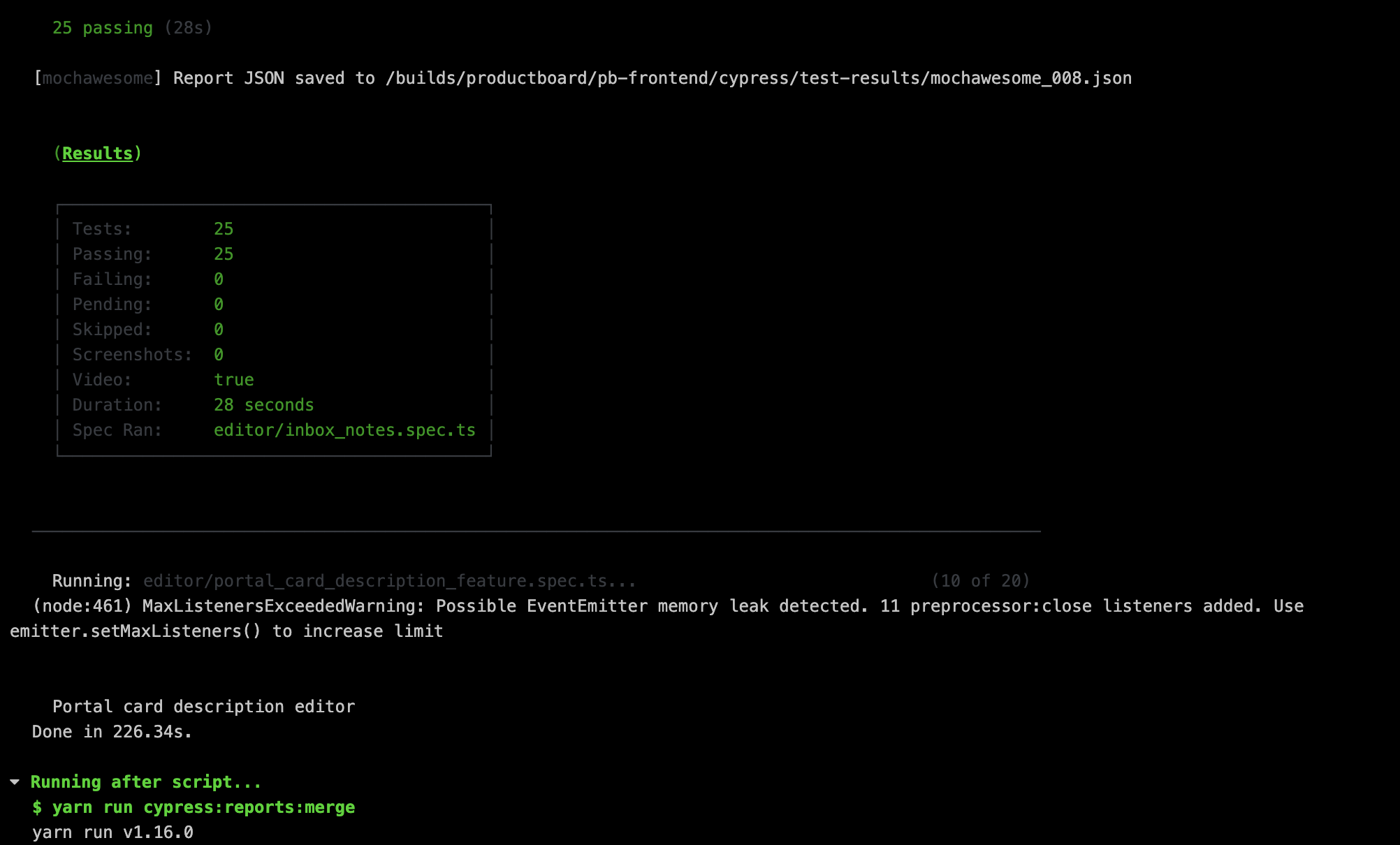The height and width of the screenshot is (845, 1400).
Task: Collapse the 'Running after script...' section
Action: pos(146,781)
